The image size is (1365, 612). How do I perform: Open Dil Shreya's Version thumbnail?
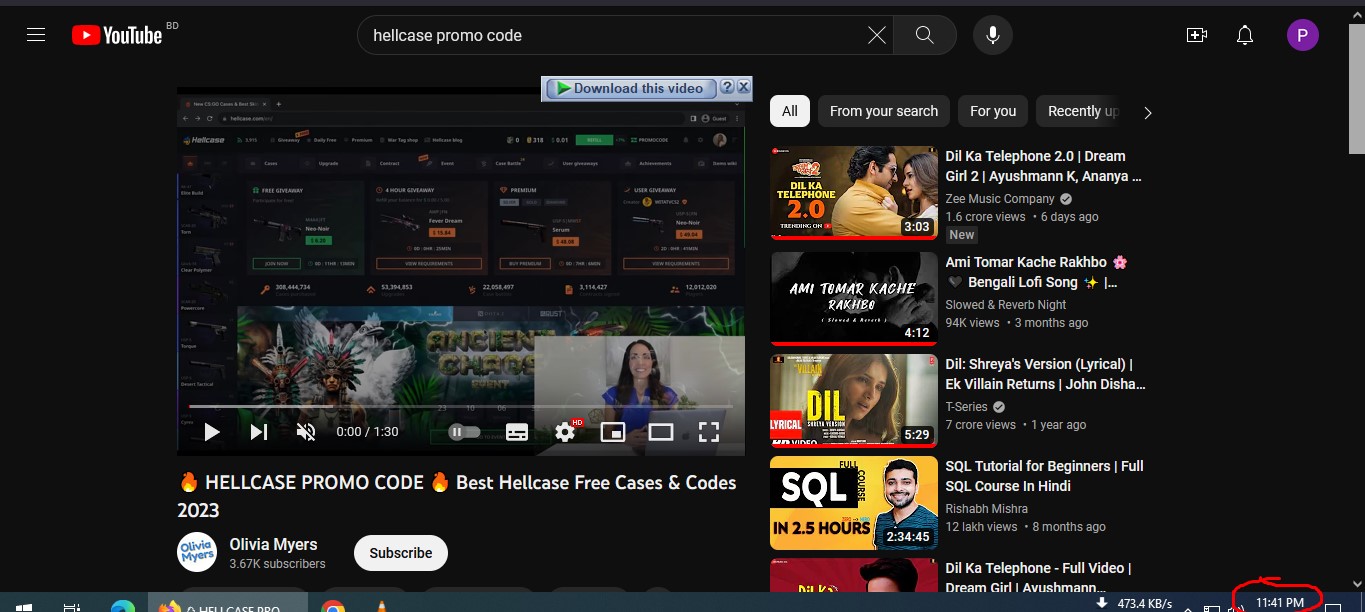[854, 402]
